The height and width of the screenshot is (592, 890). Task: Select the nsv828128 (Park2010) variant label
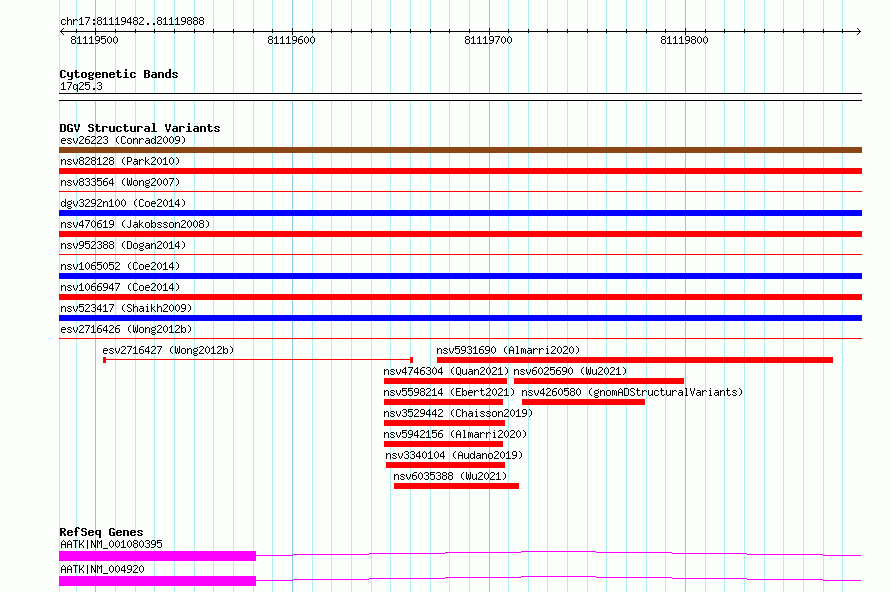point(120,161)
